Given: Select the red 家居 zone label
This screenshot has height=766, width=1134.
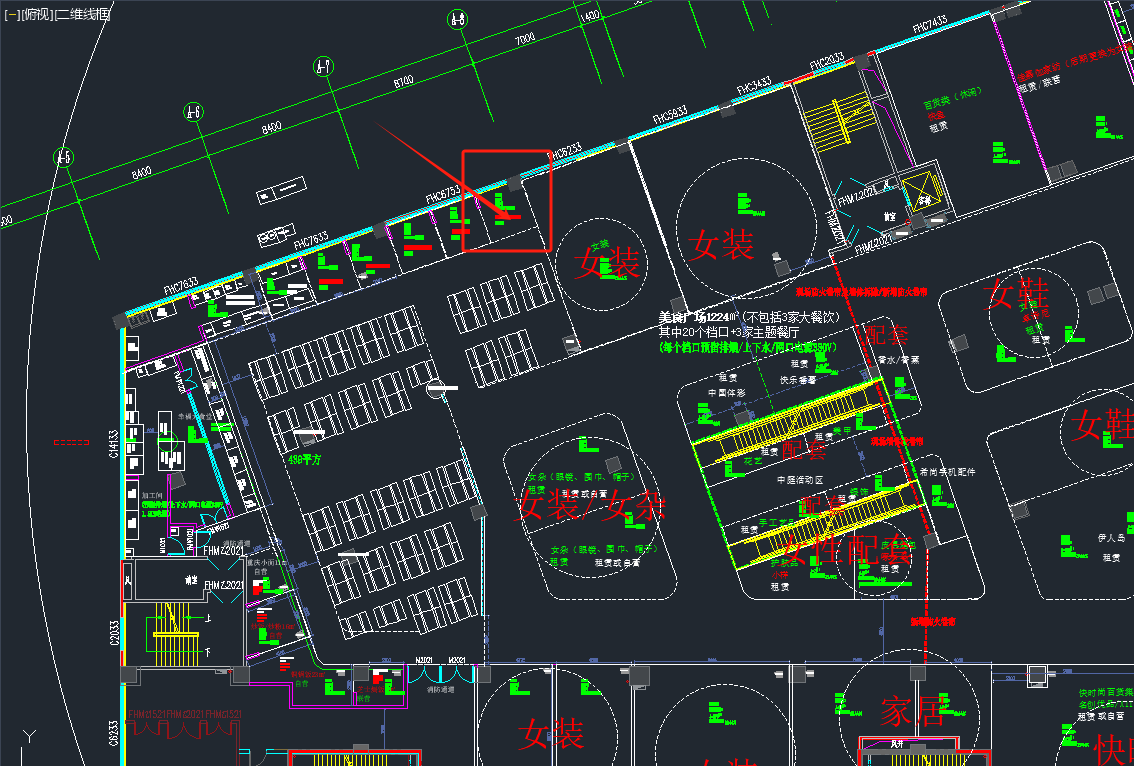Looking at the screenshot, I should 912,711.
